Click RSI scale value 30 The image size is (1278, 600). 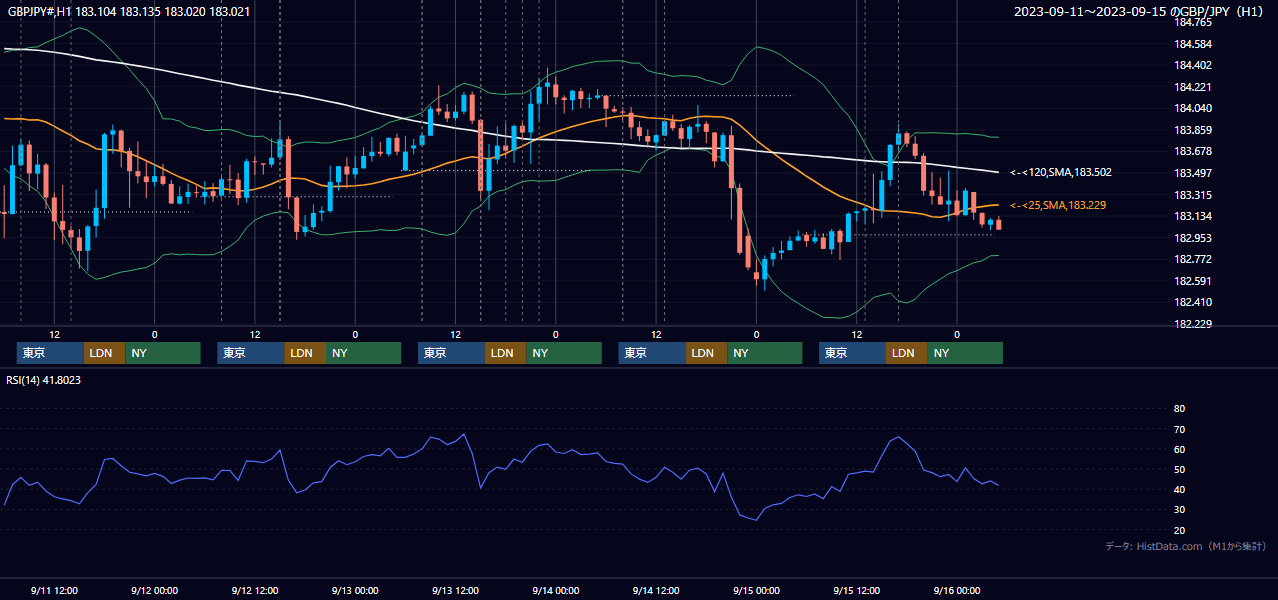click(x=1179, y=510)
